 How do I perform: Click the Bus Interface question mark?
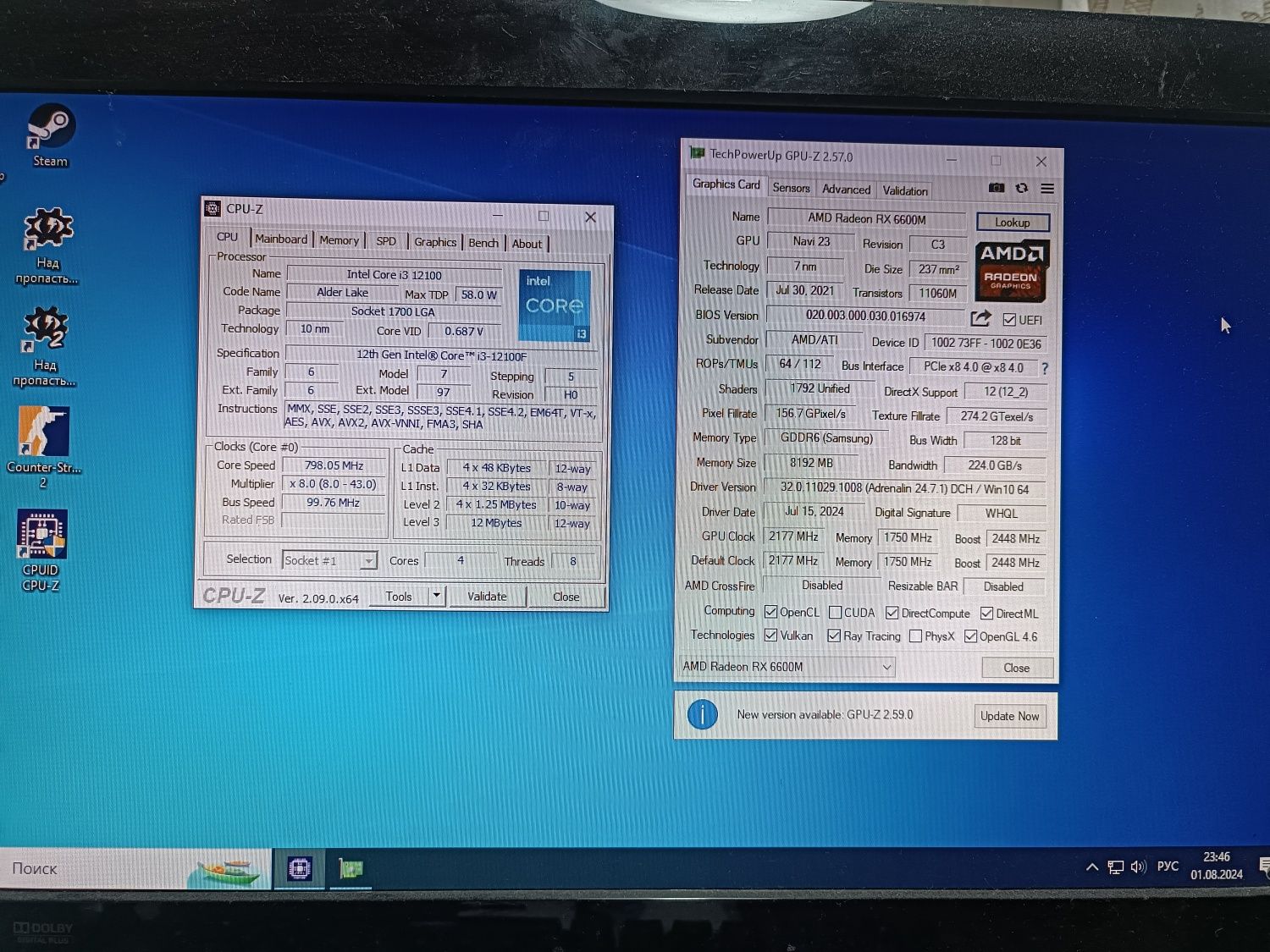(1045, 368)
